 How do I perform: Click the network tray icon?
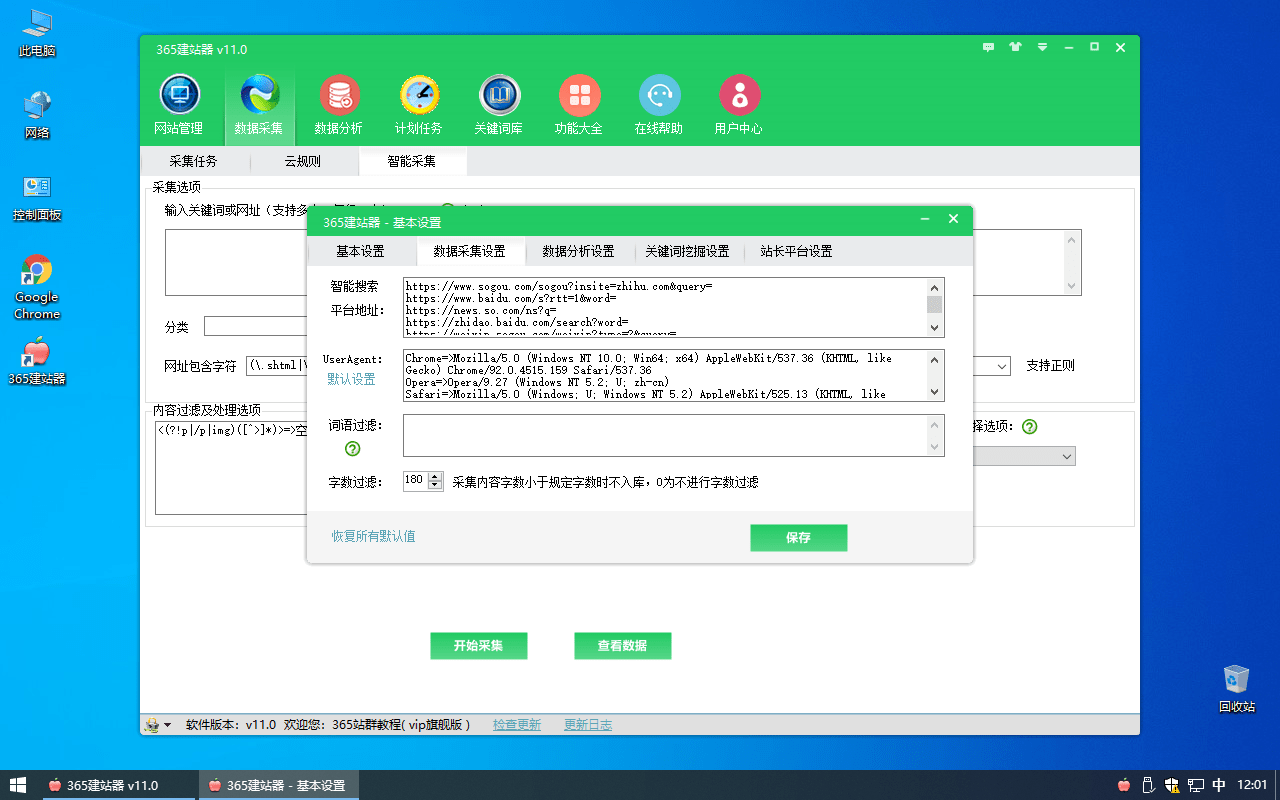click(1196, 785)
